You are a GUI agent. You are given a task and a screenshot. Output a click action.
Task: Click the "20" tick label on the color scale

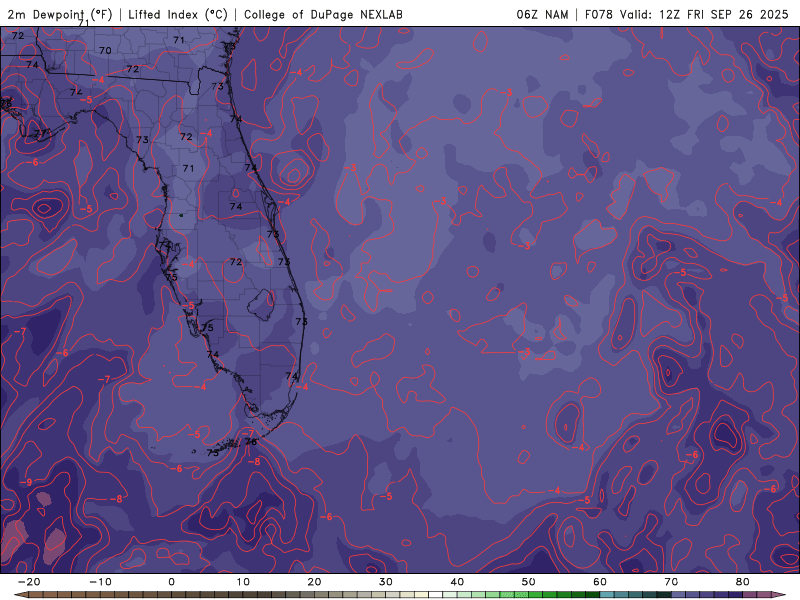tap(314, 582)
